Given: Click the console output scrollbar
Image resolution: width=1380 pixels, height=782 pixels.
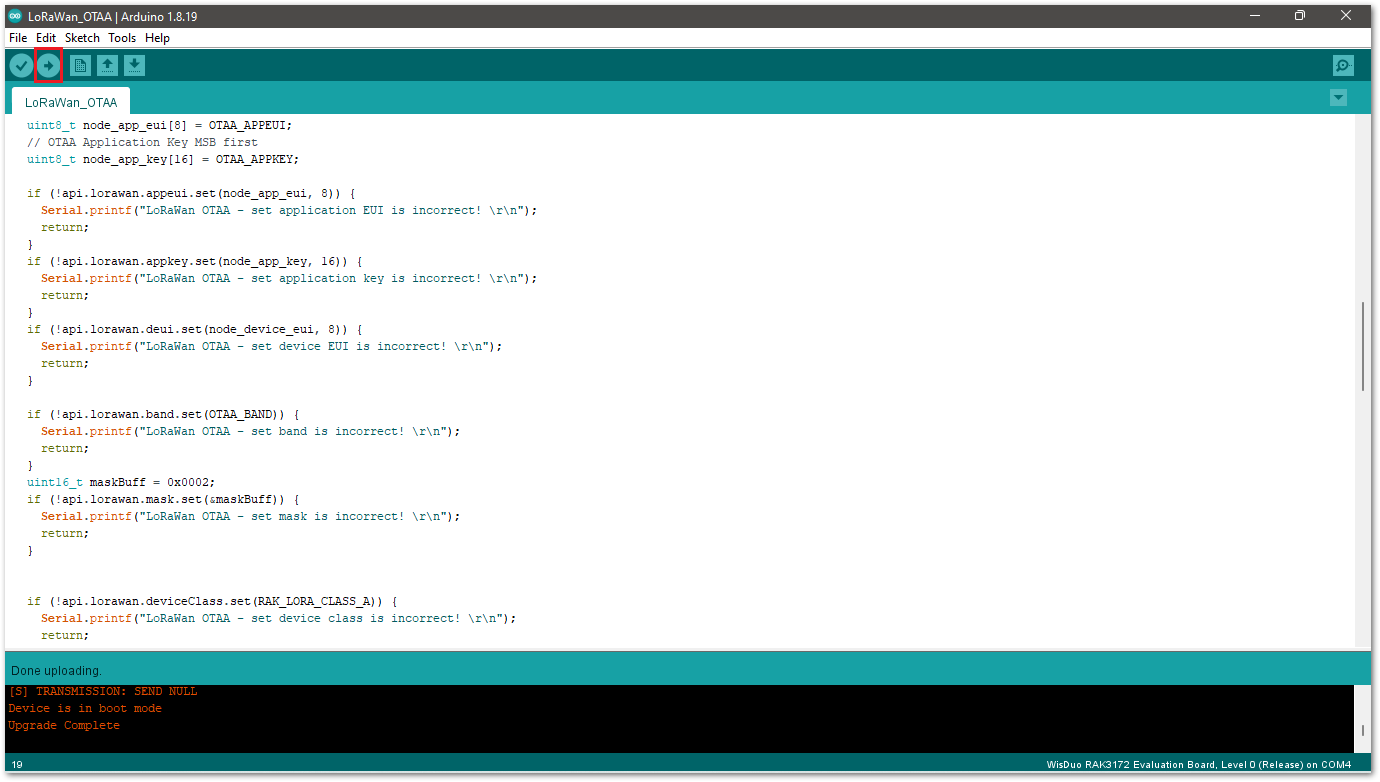Looking at the screenshot, I should (x=1362, y=731).
